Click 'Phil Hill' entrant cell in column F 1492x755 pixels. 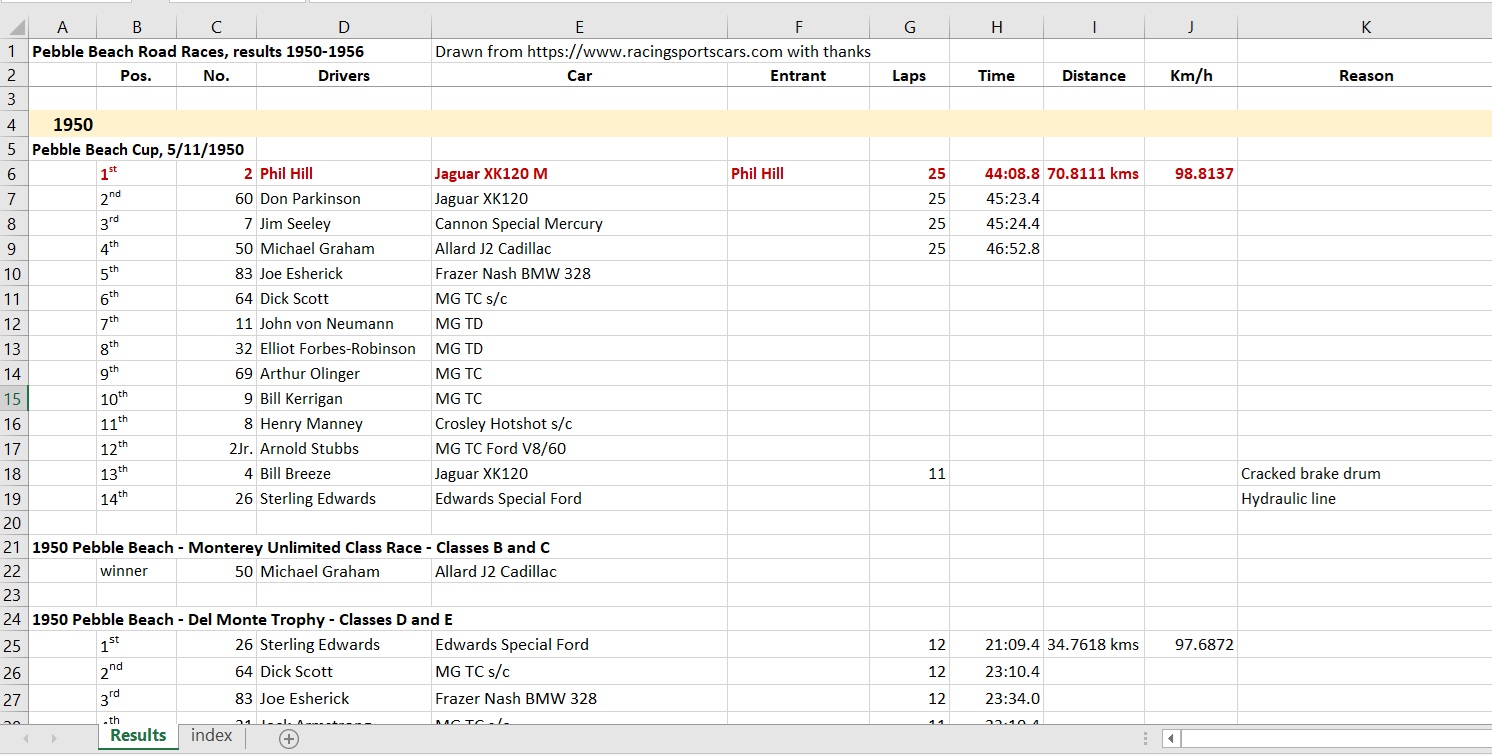point(798,173)
